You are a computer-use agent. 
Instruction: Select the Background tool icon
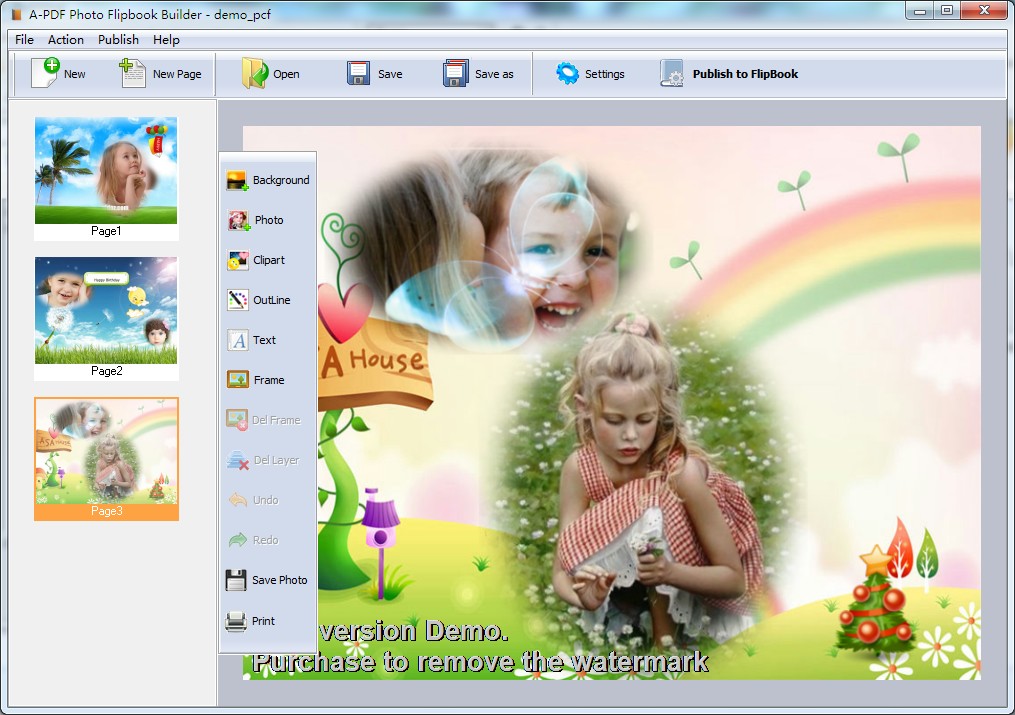click(x=237, y=181)
